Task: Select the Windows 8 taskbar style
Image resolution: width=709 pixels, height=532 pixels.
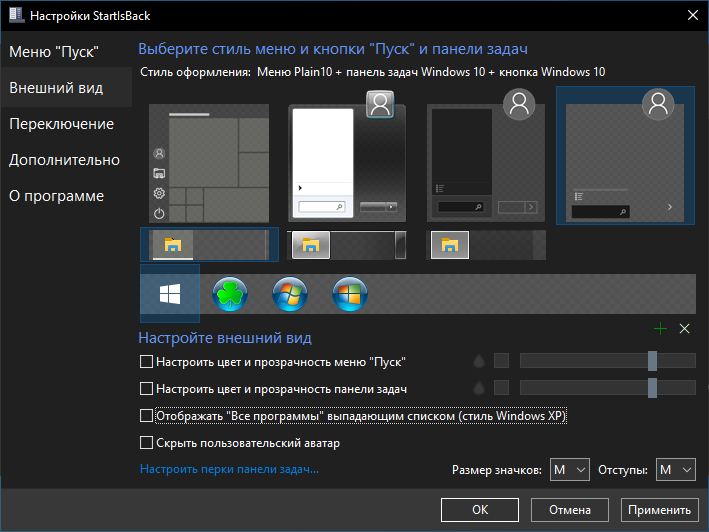Action: pos(486,245)
